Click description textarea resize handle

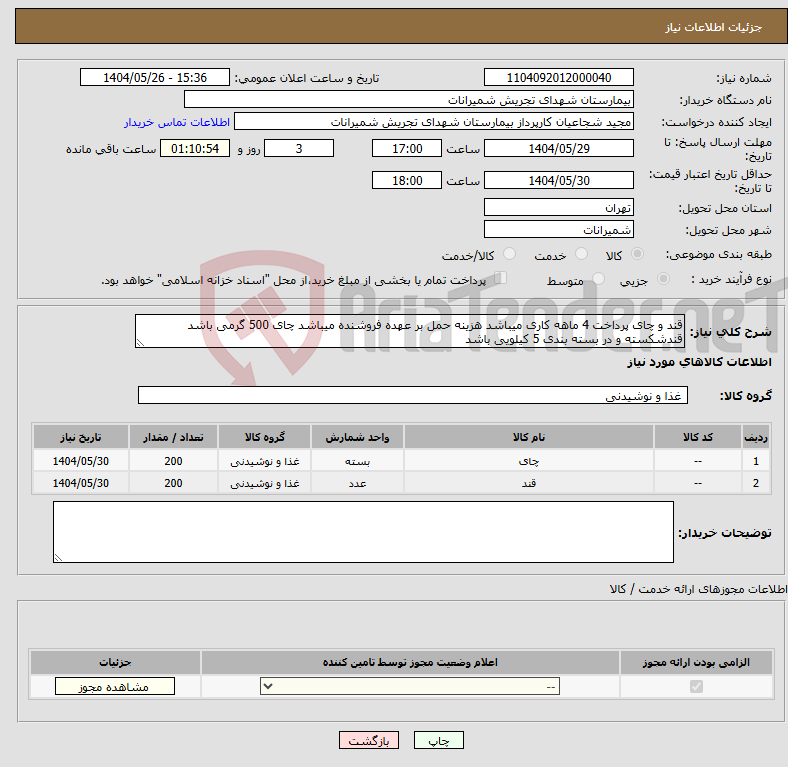pyautogui.click(x=140, y=343)
